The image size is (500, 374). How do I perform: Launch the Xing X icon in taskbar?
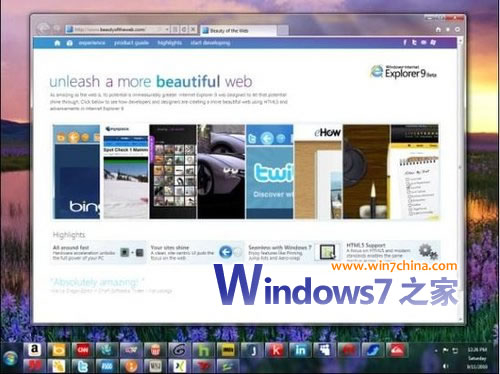click(x=180, y=366)
